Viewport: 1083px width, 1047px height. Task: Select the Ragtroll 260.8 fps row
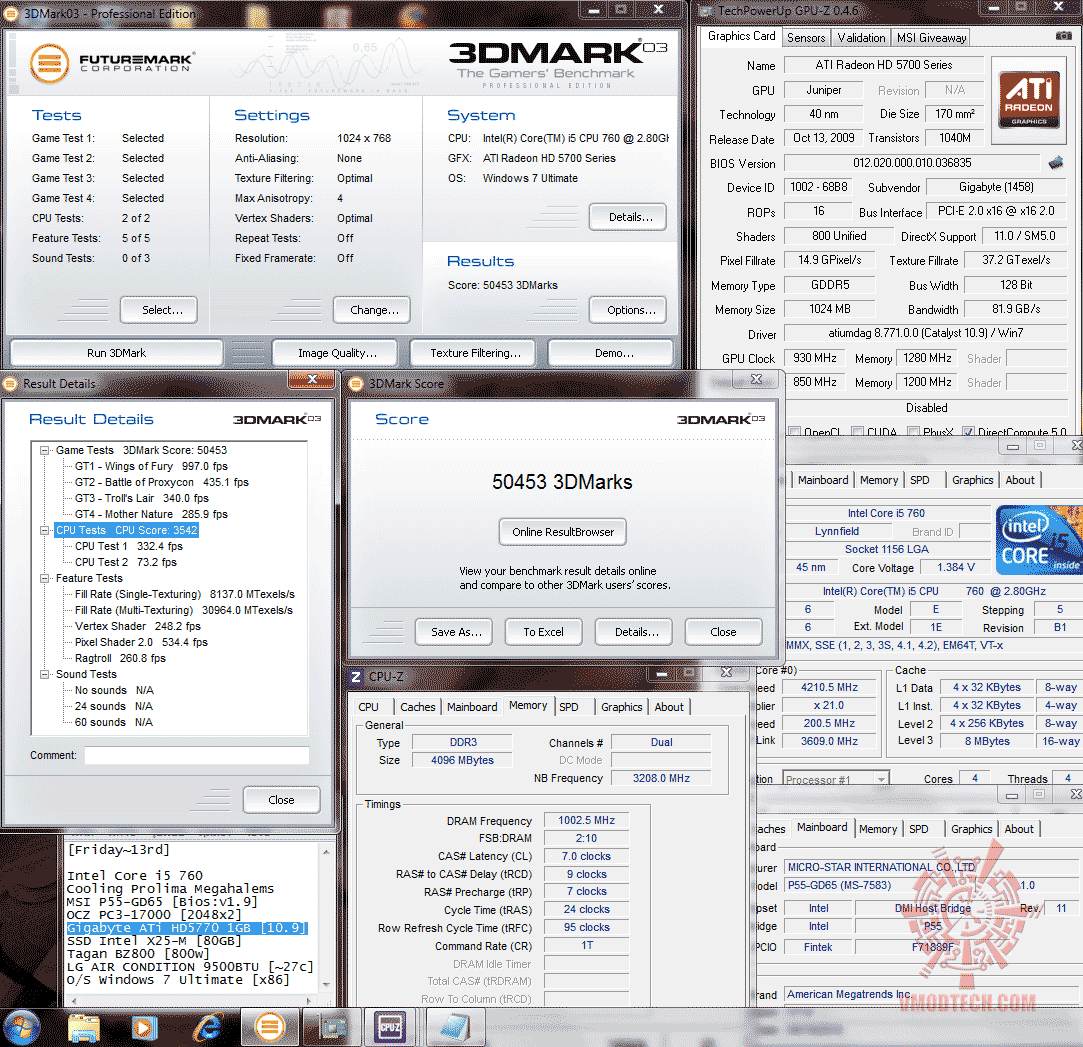(120, 658)
